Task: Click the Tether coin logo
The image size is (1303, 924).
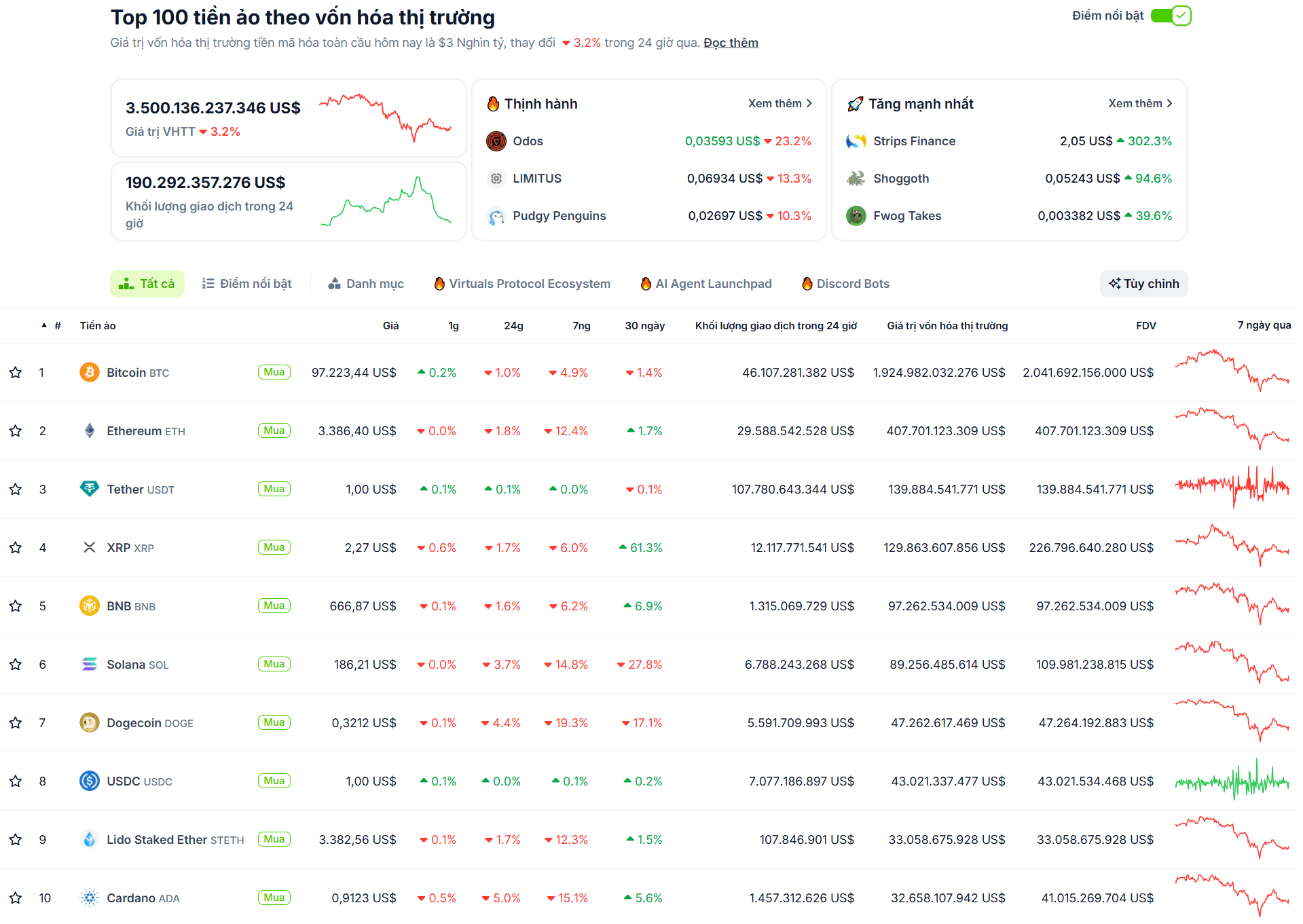Action: [x=90, y=489]
